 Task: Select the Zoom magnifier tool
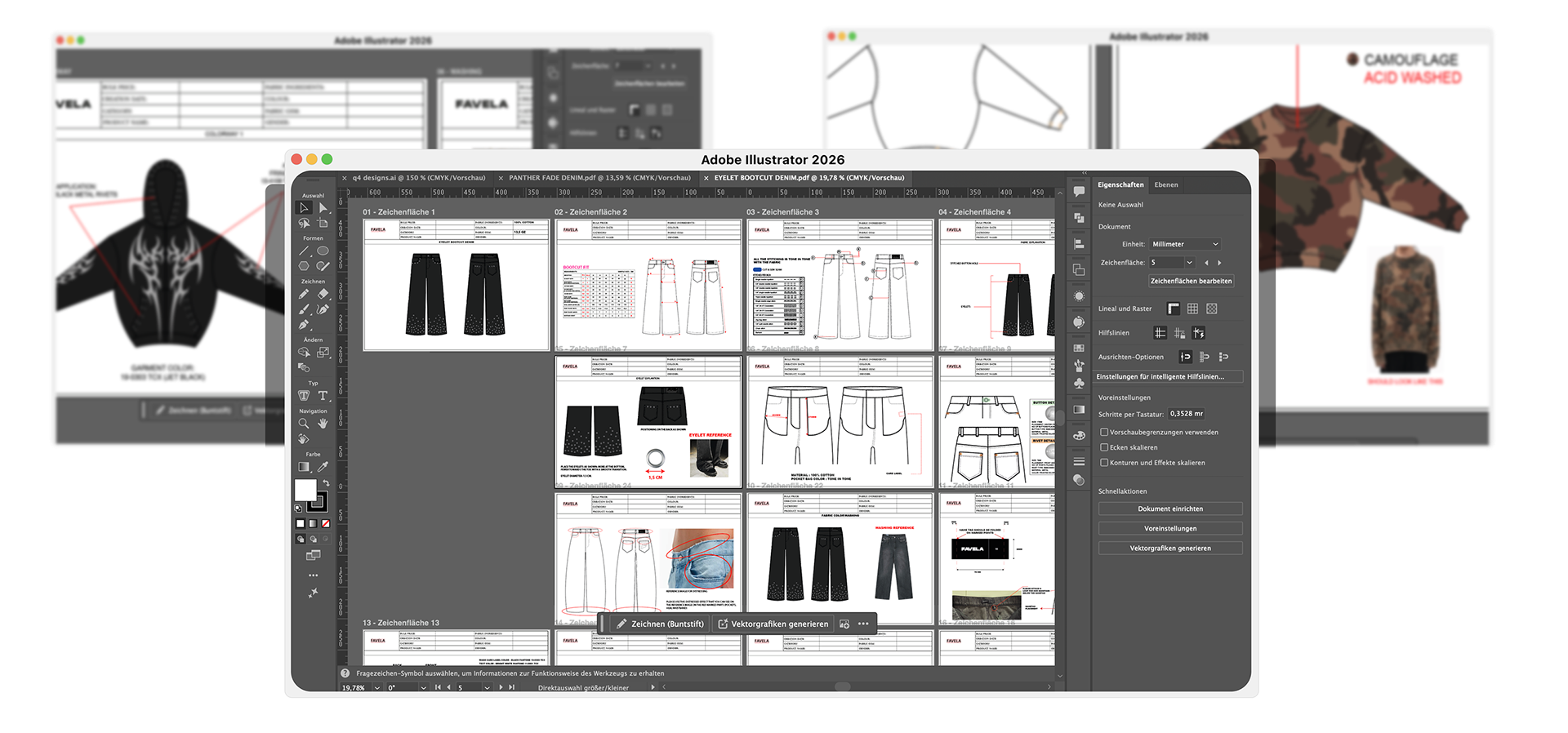point(304,424)
